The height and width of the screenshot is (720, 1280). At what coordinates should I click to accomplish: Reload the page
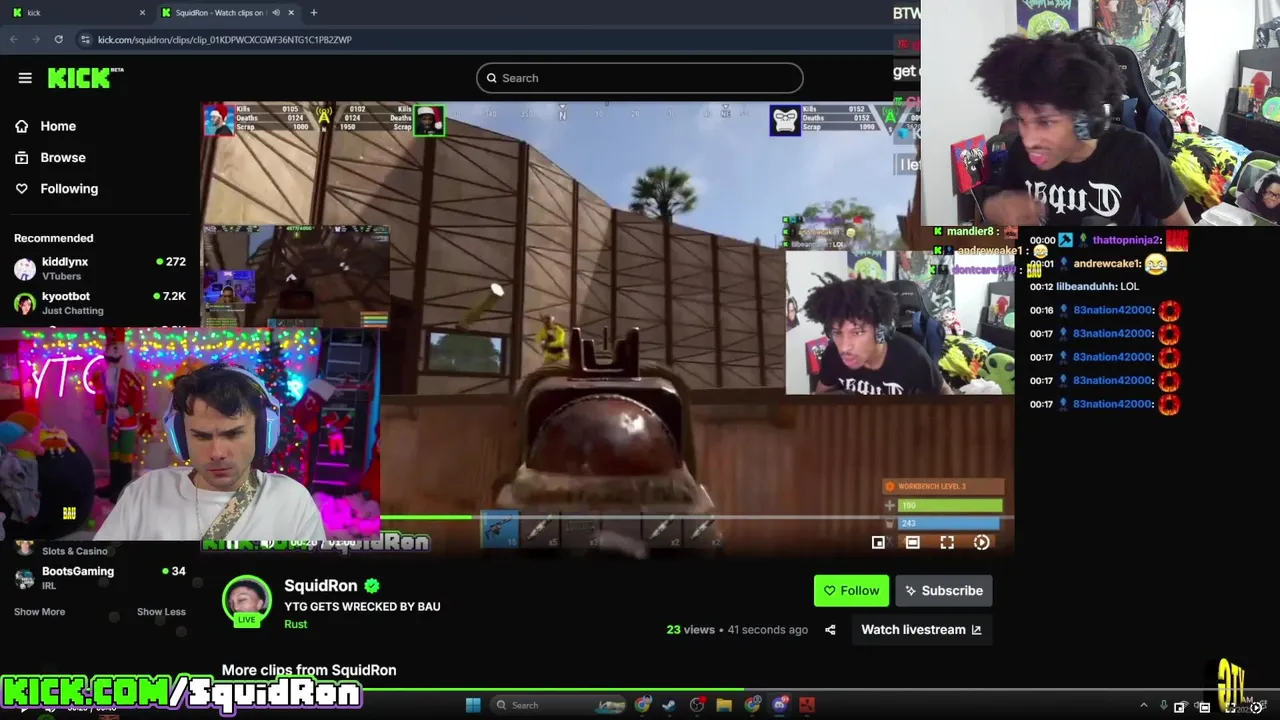pyautogui.click(x=59, y=39)
